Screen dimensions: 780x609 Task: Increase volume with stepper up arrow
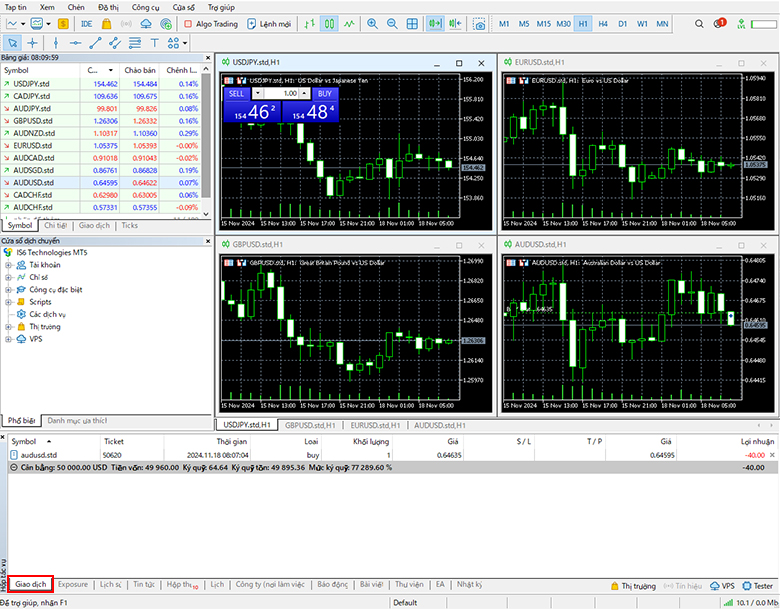coord(303,94)
